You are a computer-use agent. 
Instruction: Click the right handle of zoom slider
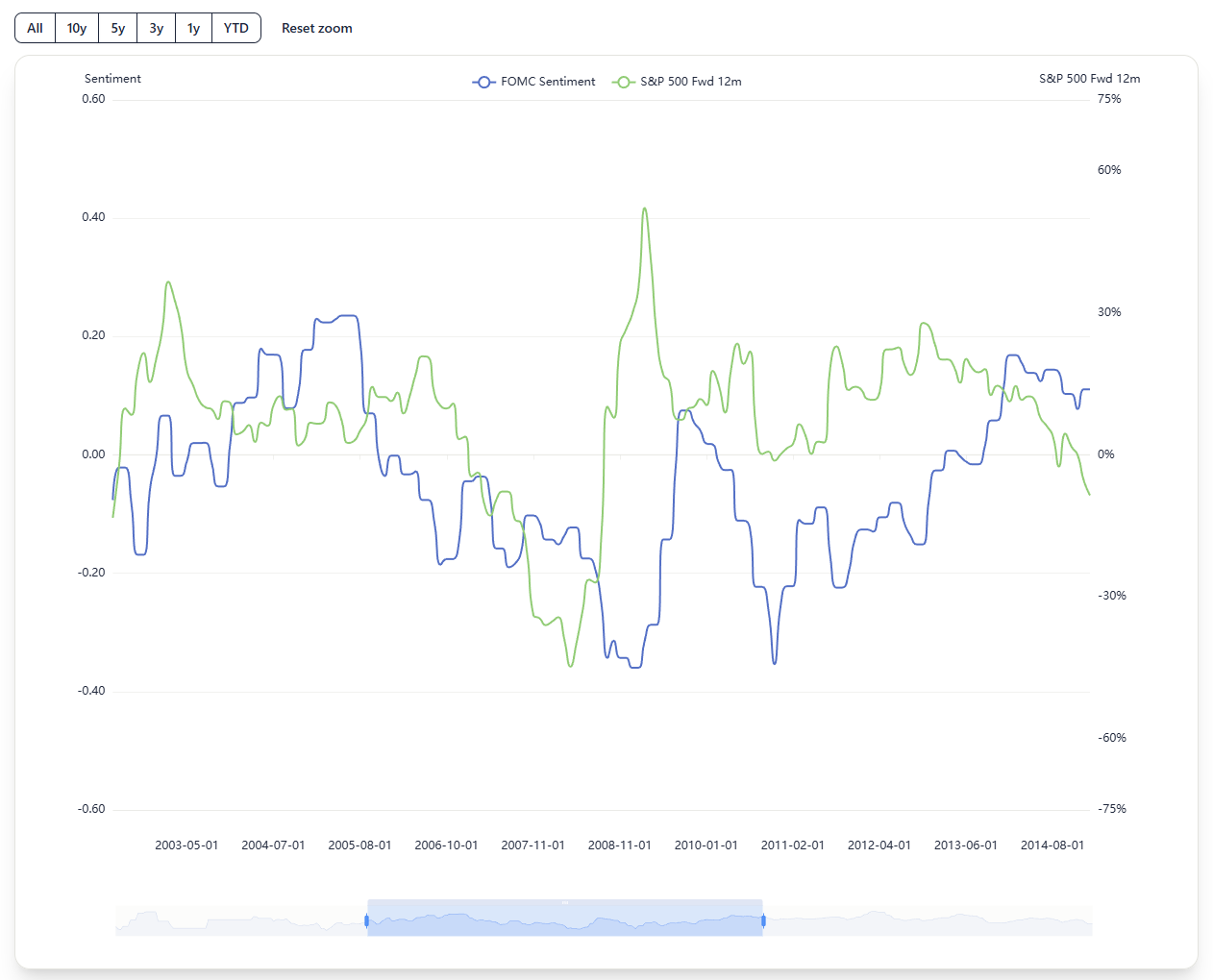pos(763,920)
